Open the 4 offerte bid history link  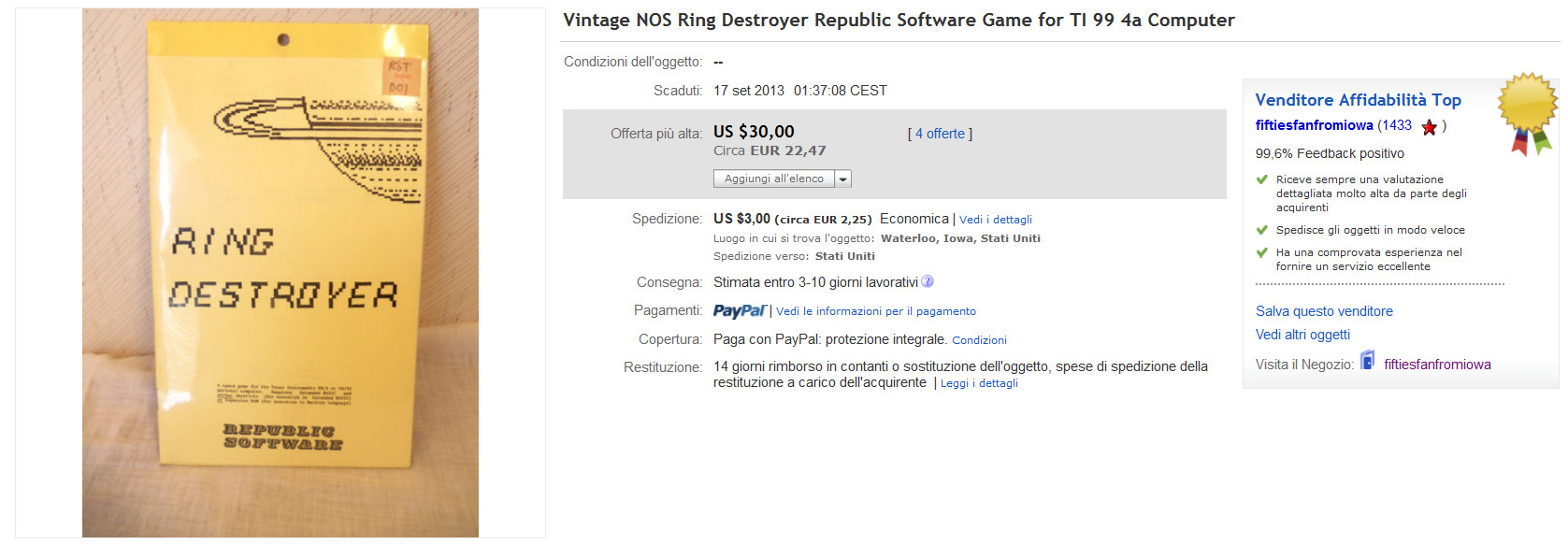click(x=940, y=134)
